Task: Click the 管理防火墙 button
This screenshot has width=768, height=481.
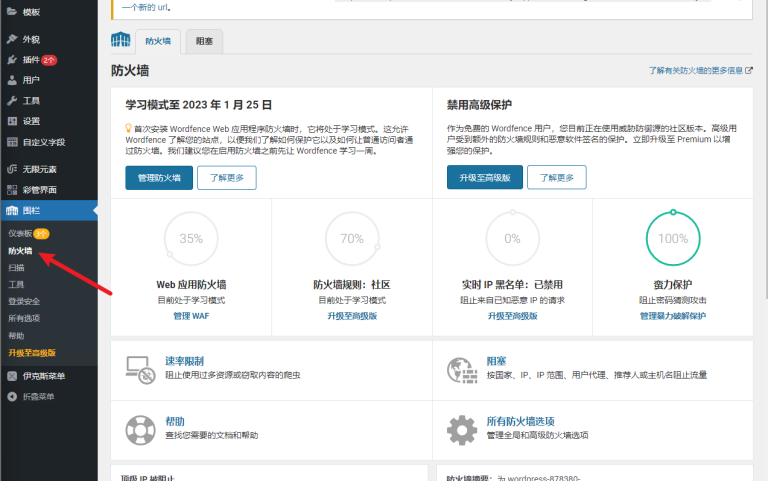Action: point(159,178)
